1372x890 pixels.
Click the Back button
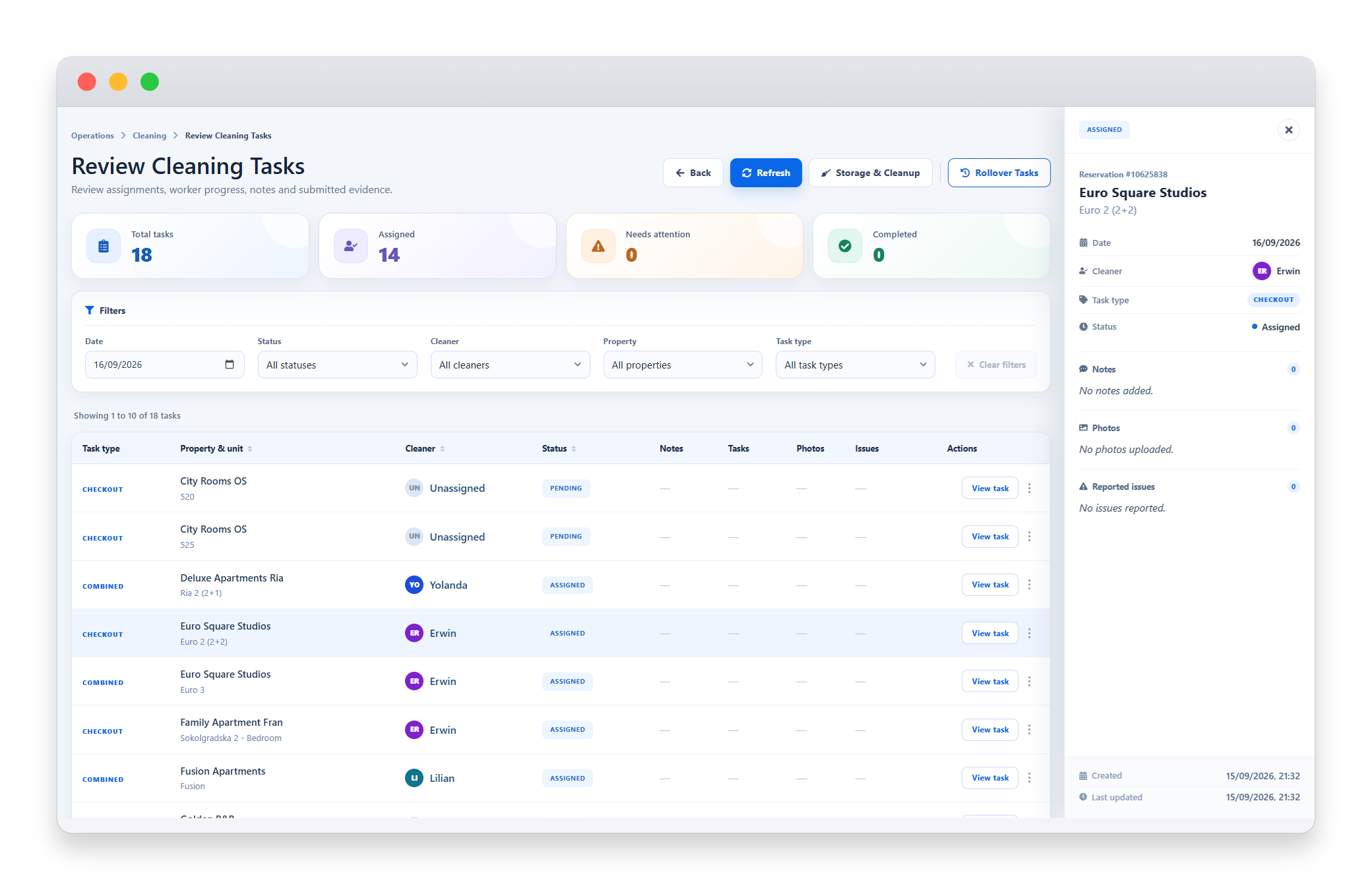tap(693, 173)
